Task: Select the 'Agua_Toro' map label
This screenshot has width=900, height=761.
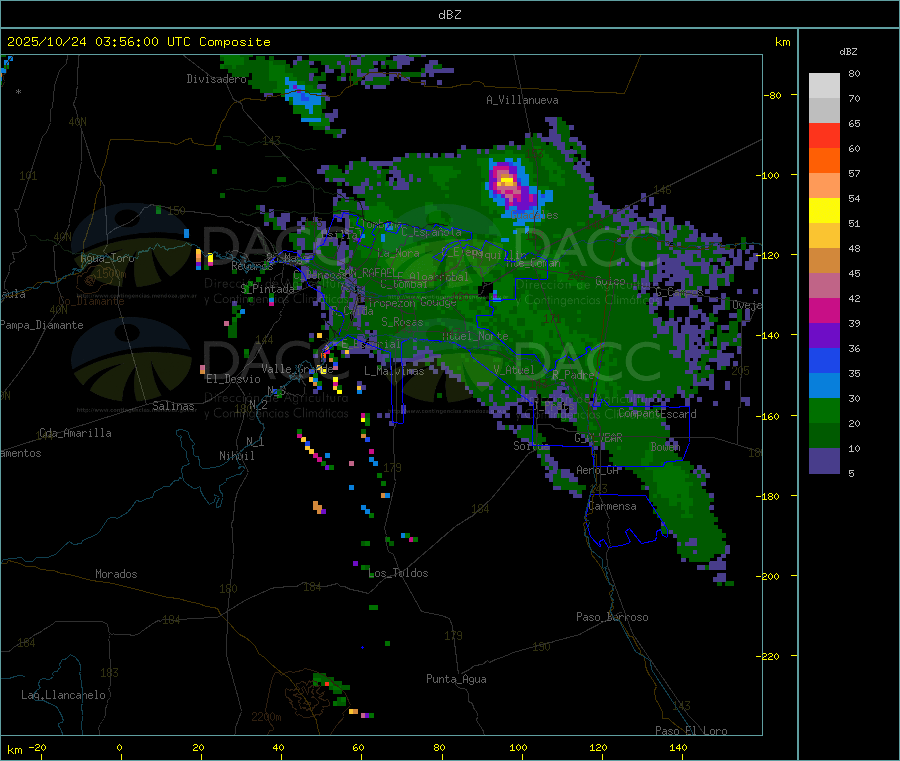Action: (x=107, y=258)
